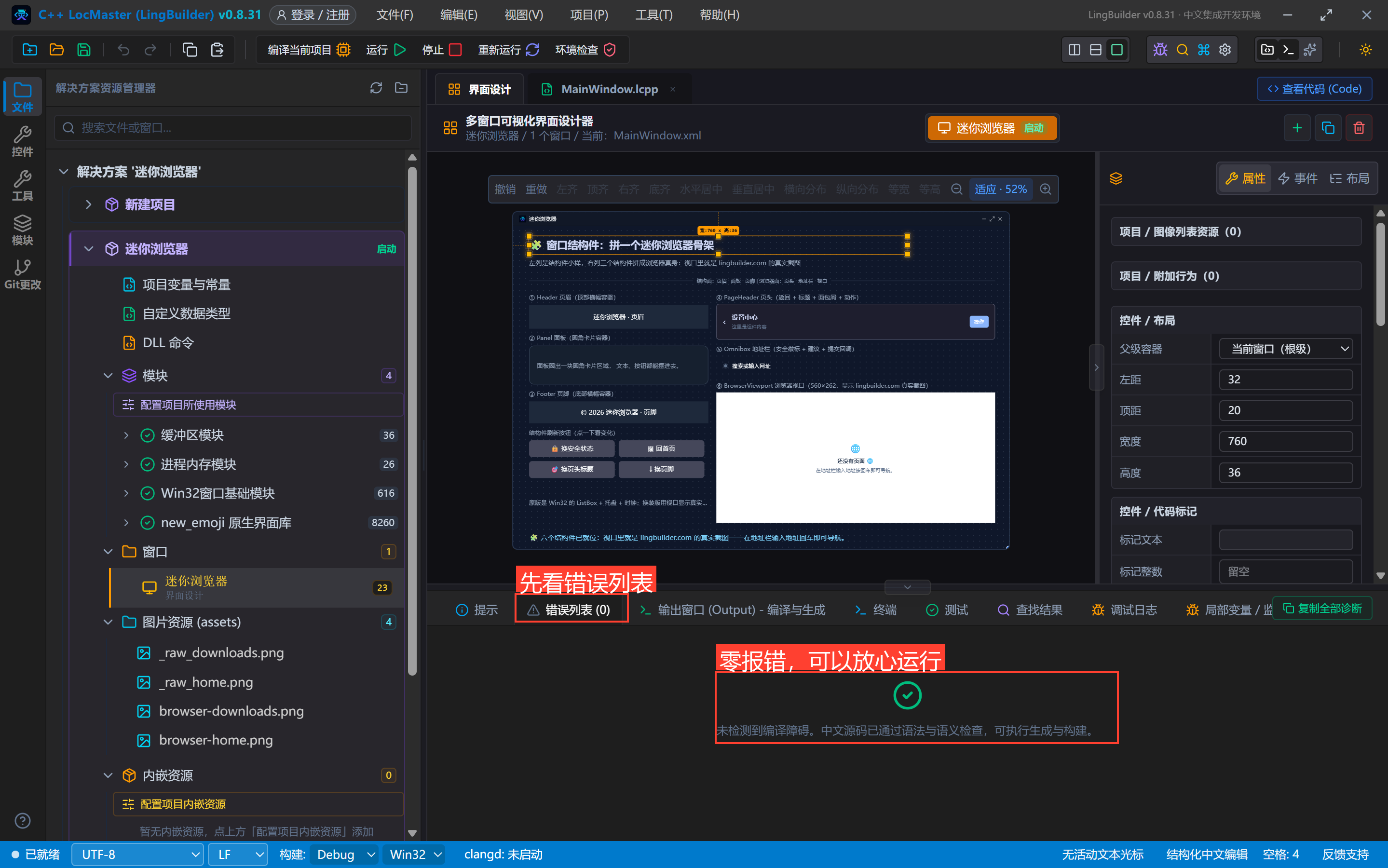The image size is (1388, 868).
Task: Select 控件 in the left sidebar
Action: pyautogui.click(x=22, y=141)
